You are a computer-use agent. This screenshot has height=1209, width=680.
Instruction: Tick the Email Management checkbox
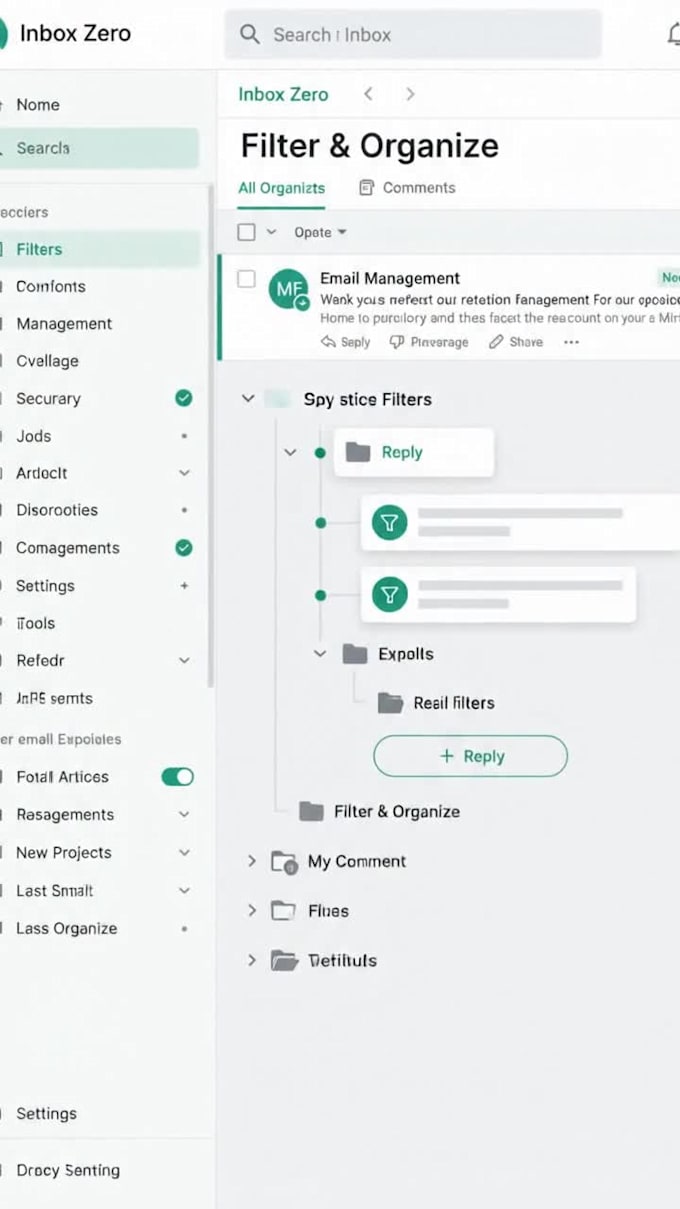[x=246, y=279]
